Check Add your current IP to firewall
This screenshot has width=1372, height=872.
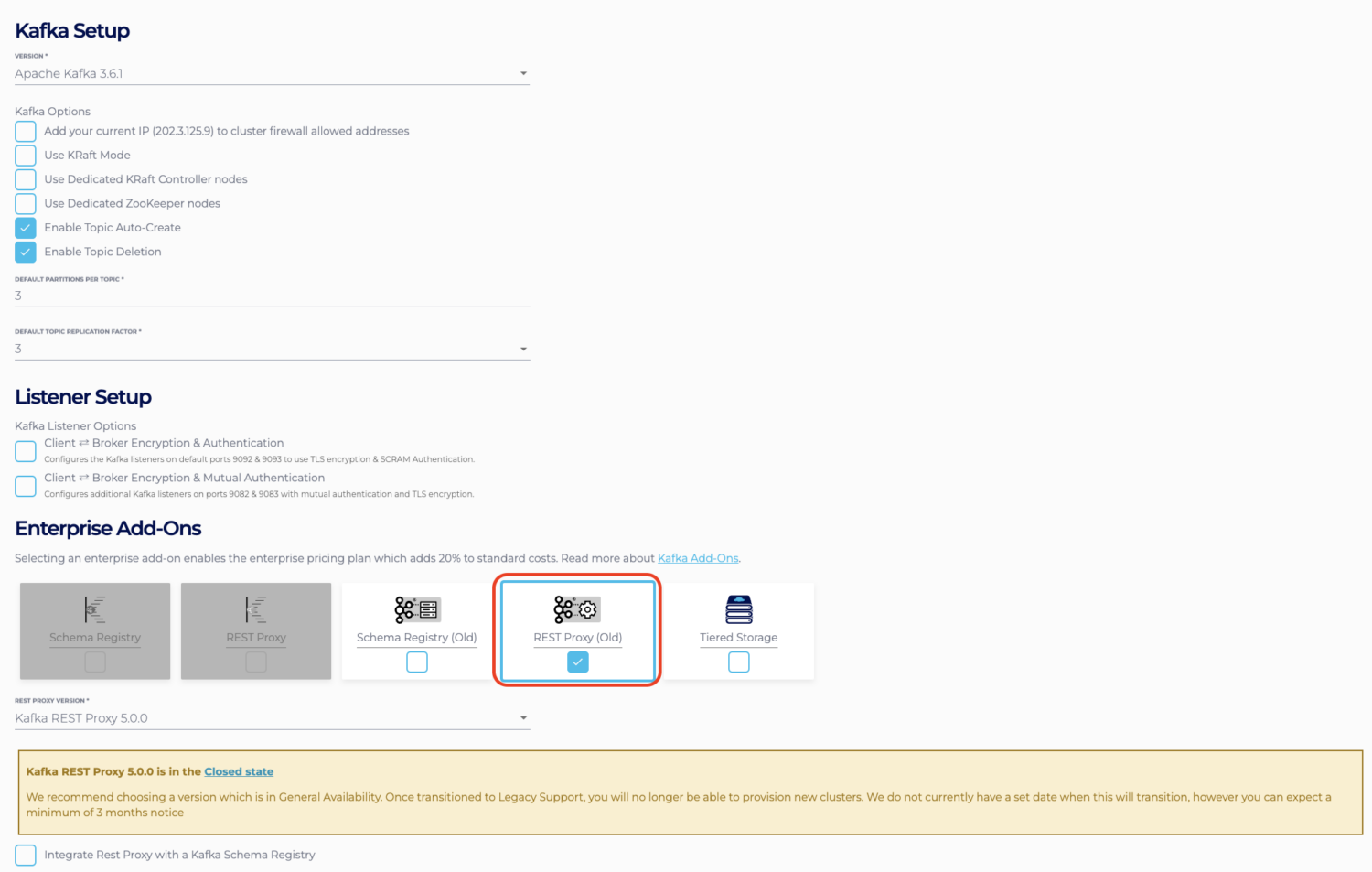click(25, 131)
